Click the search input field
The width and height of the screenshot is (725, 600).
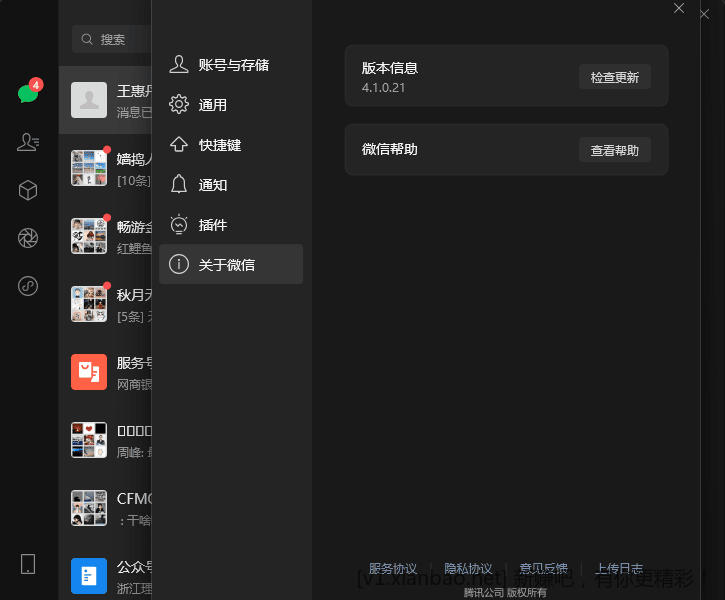coord(111,39)
